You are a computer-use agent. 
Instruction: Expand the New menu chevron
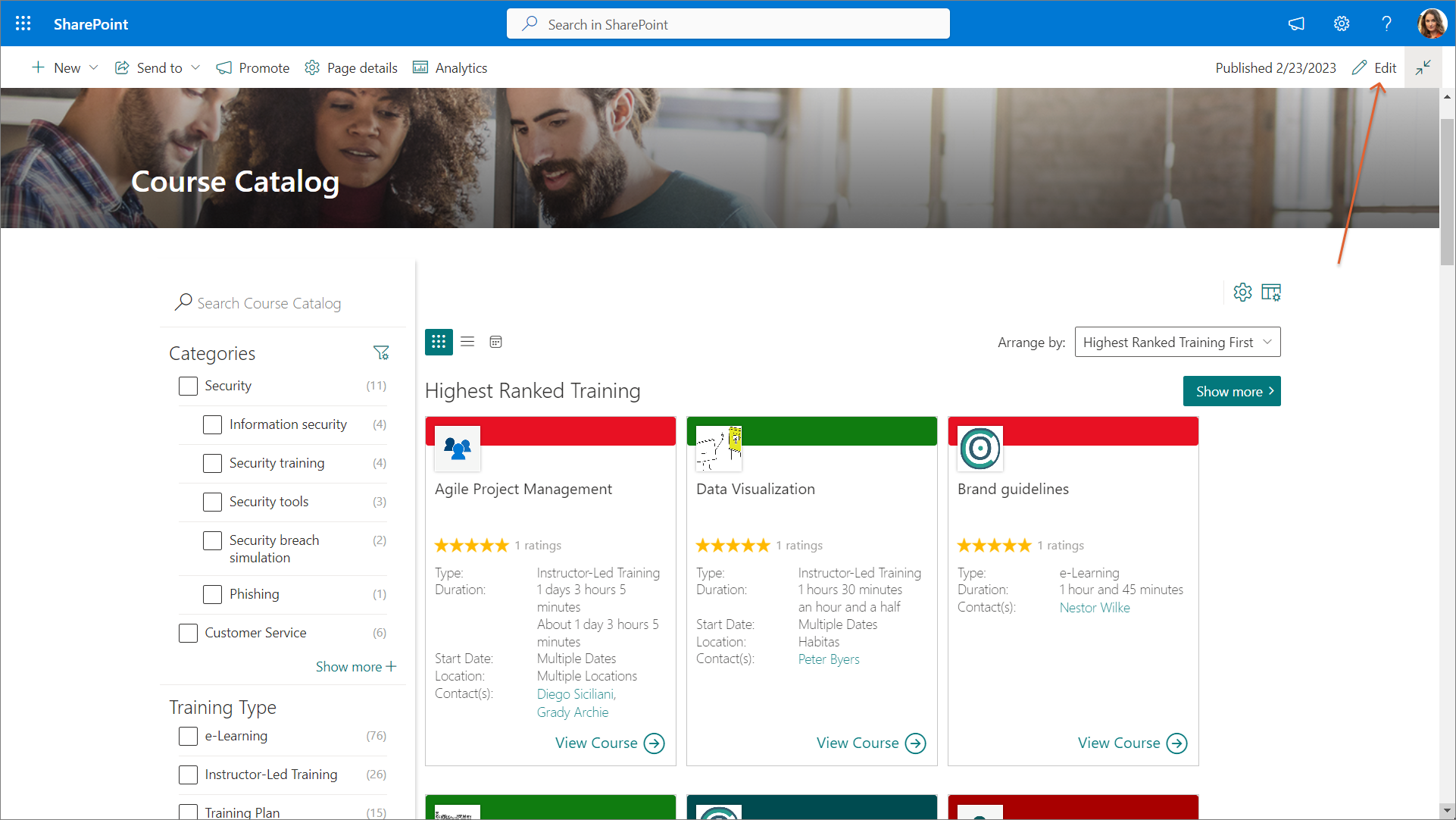[x=94, y=67]
